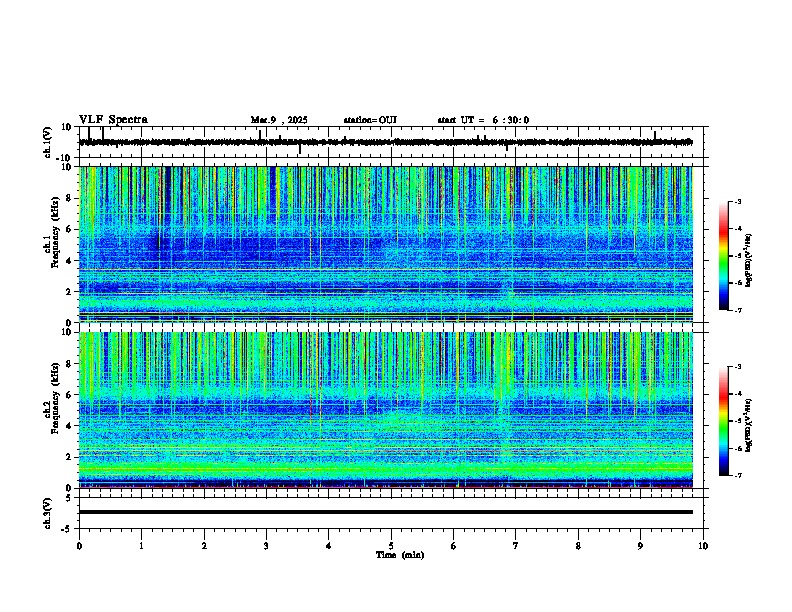Click the '-3' tick on ch.1 colorbar

(738, 201)
